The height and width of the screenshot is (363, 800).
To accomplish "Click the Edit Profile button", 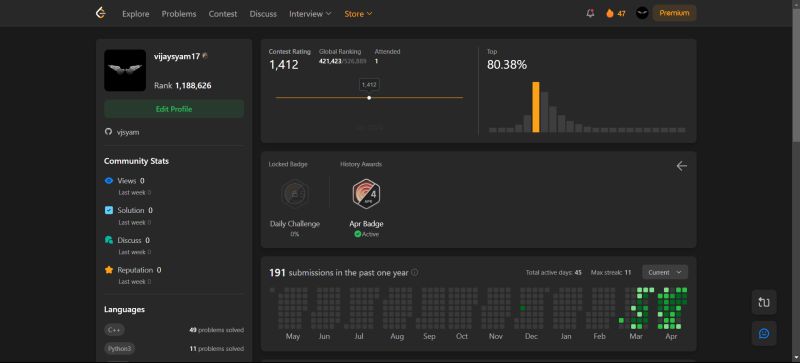I will coord(174,109).
